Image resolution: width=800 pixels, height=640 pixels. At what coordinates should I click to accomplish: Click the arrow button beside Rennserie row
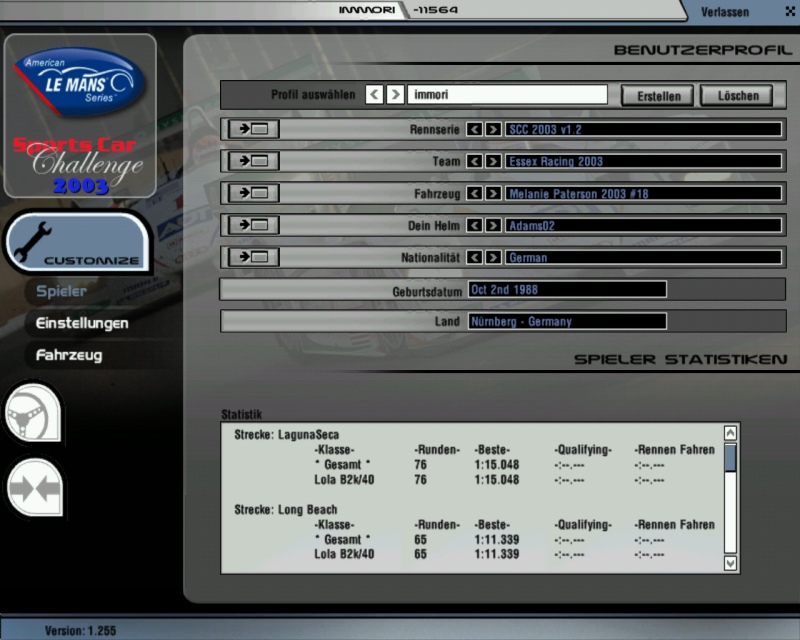point(253,130)
